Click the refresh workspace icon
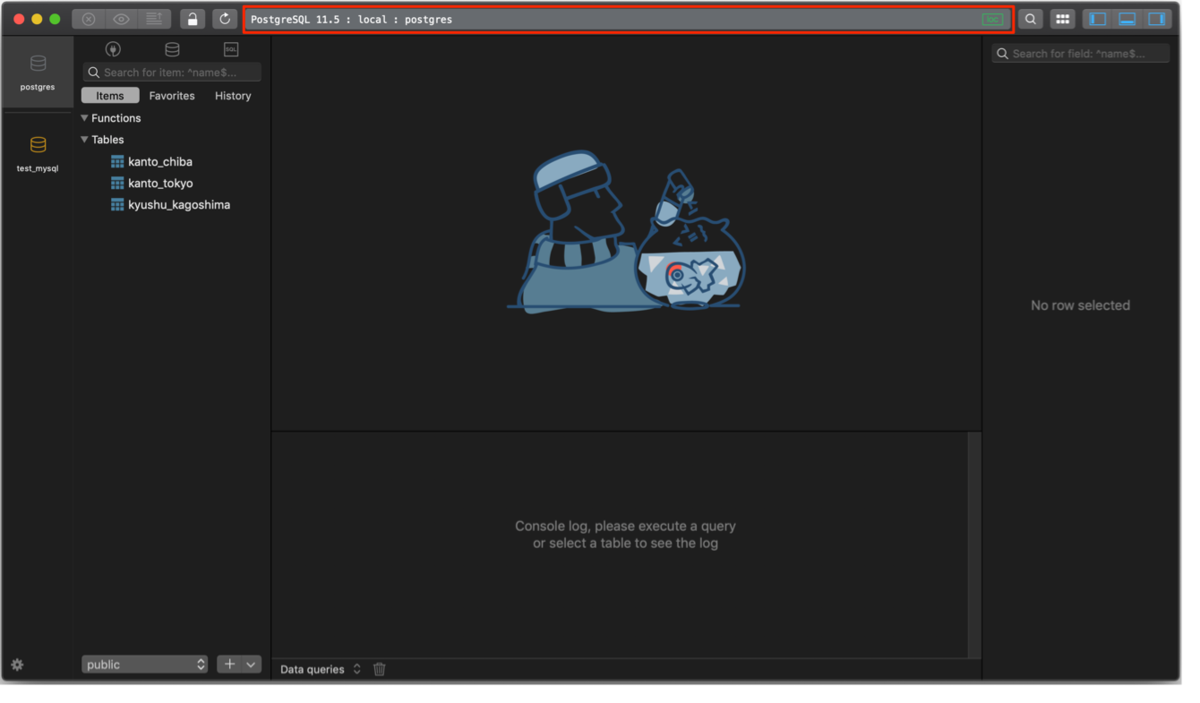Screen dimensions: 1200x703 coord(224,19)
